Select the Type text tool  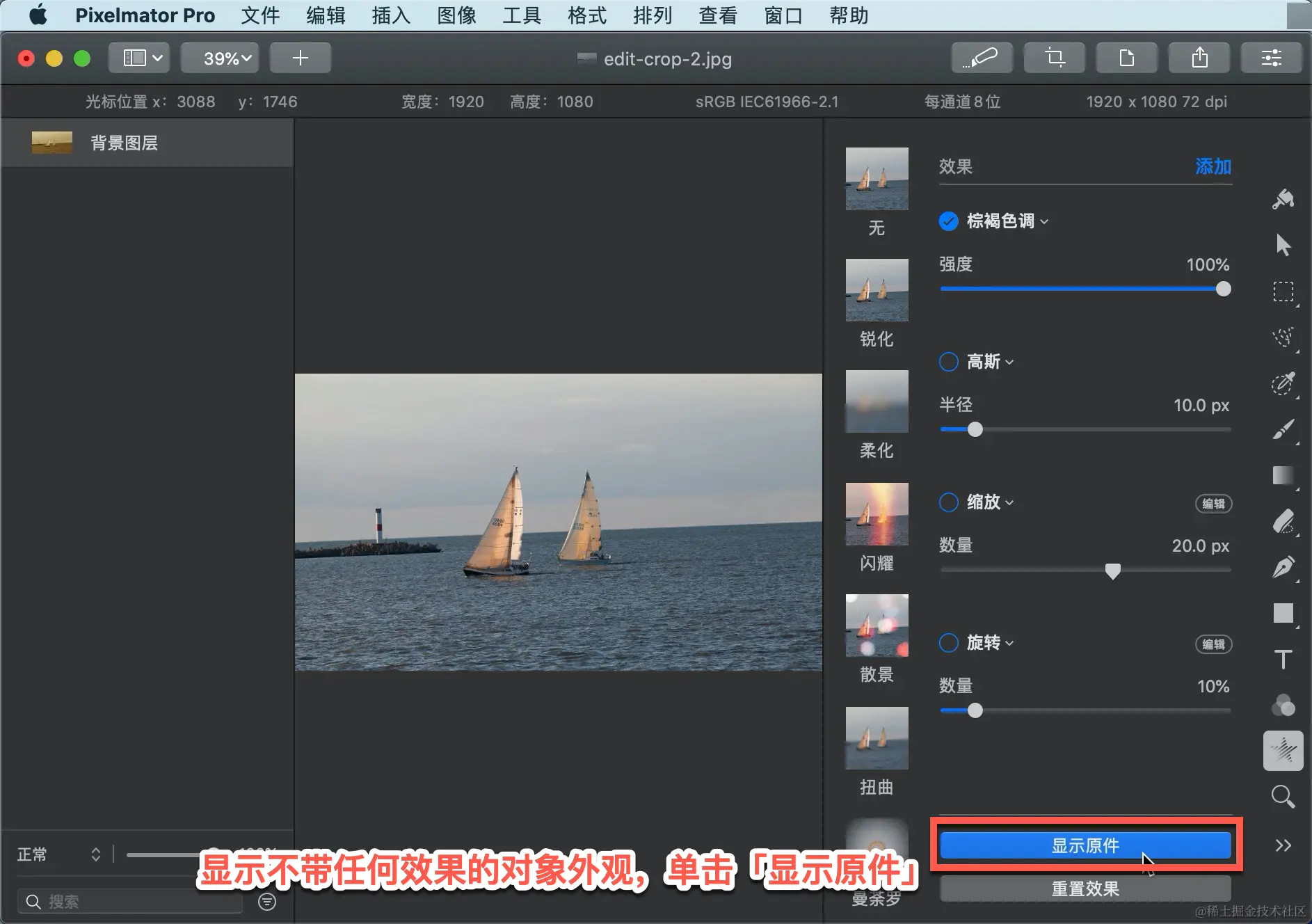pyautogui.click(x=1283, y=659)
